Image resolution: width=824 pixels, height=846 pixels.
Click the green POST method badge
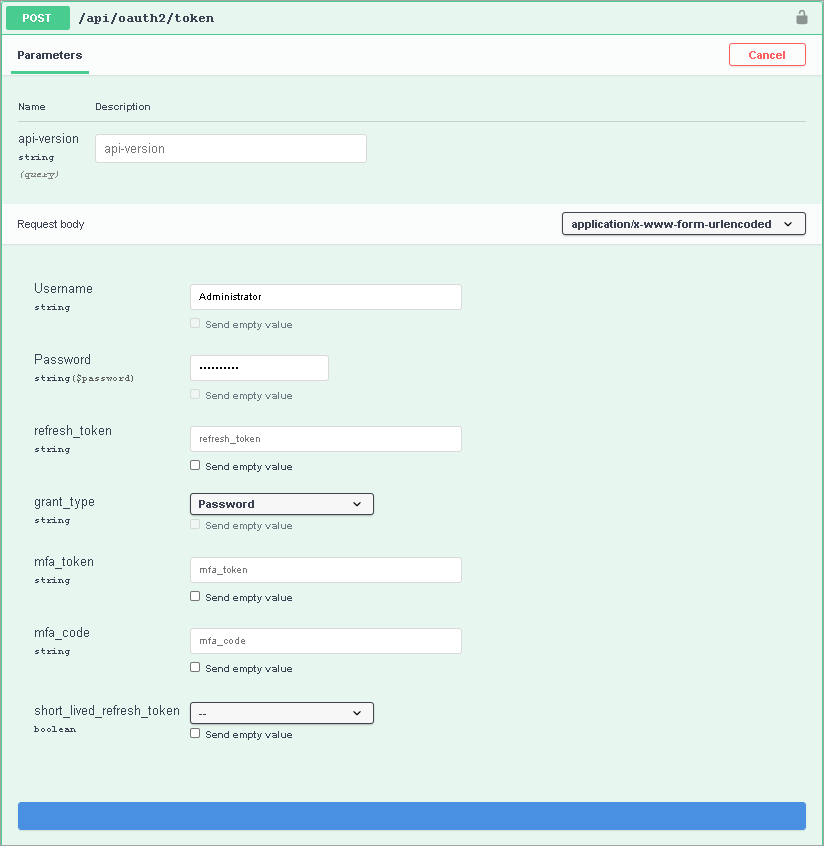pos(38,18)
